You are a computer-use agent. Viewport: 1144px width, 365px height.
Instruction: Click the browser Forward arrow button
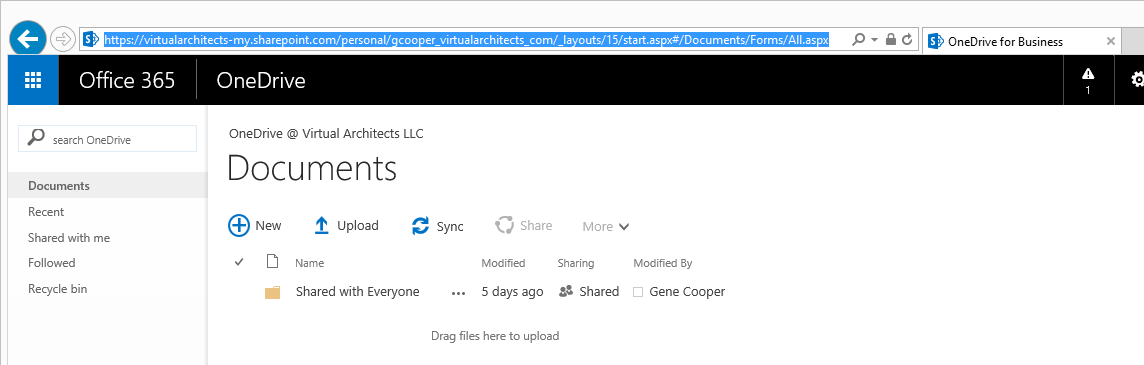63,39
